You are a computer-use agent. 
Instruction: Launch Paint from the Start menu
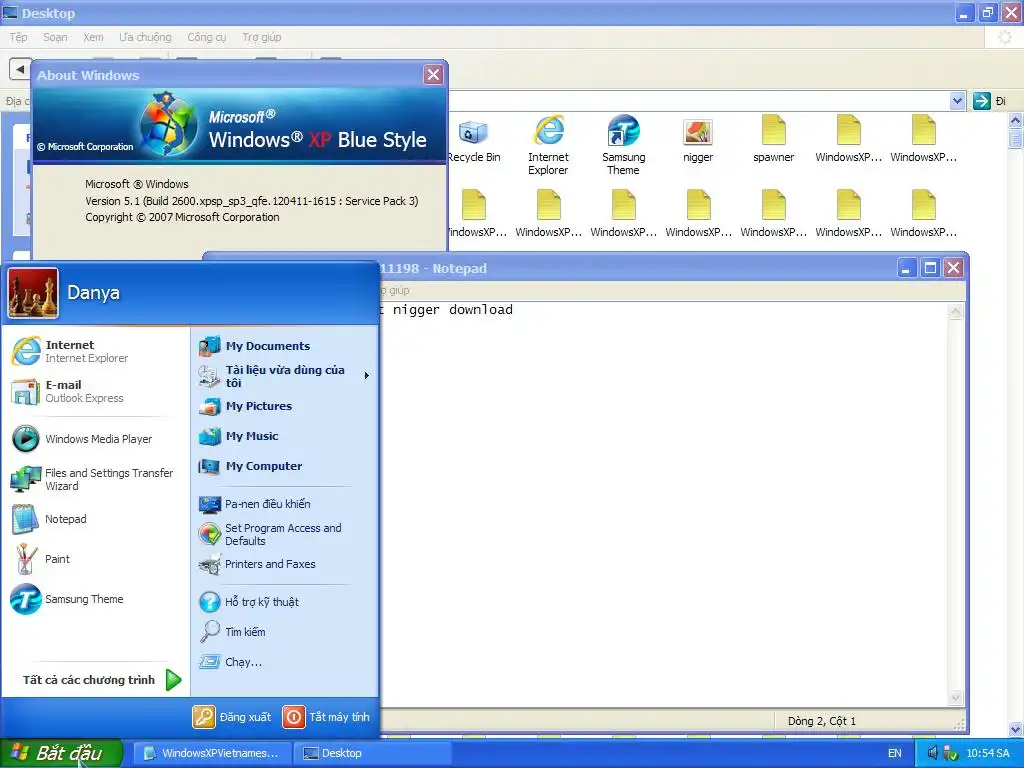(x=41, y=559)
